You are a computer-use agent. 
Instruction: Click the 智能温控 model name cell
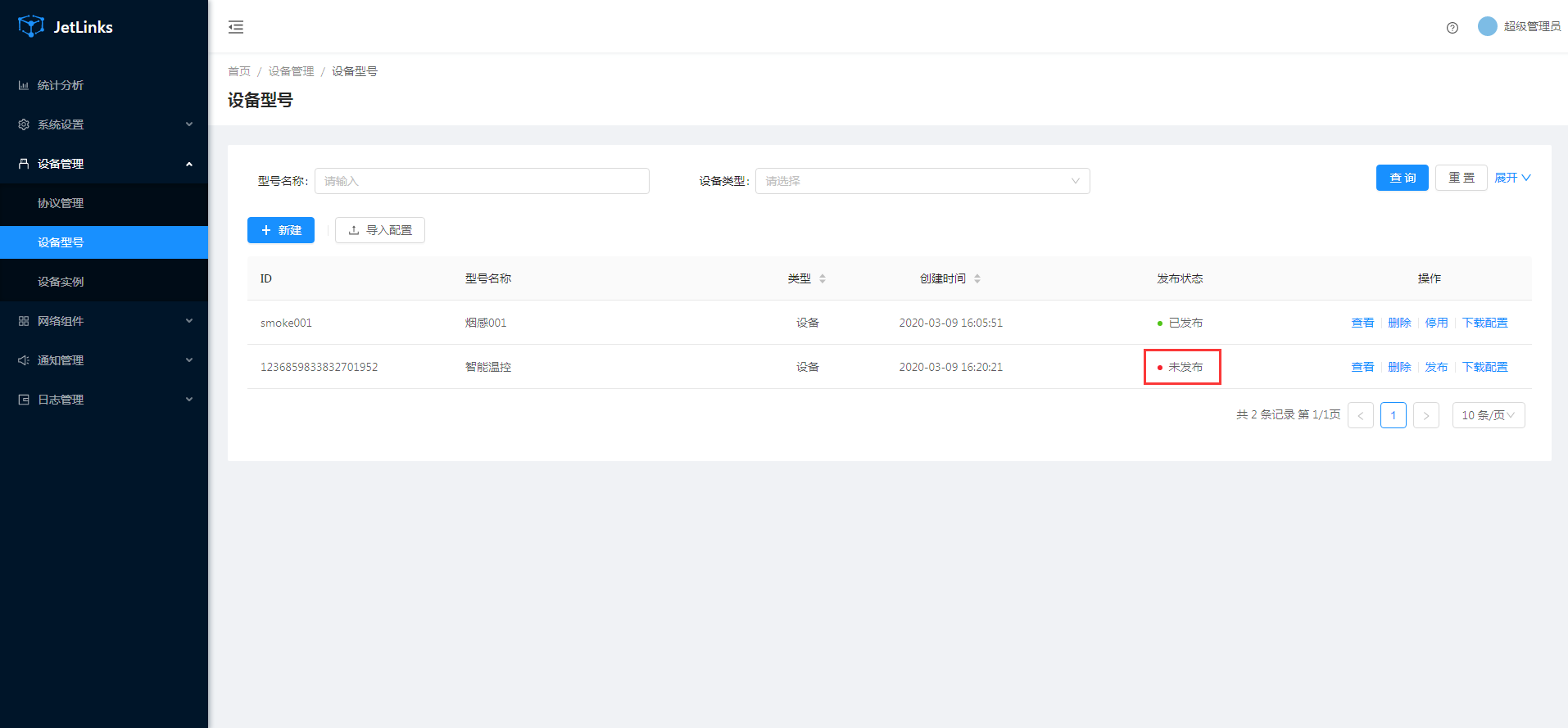click(x=488, y=367)
